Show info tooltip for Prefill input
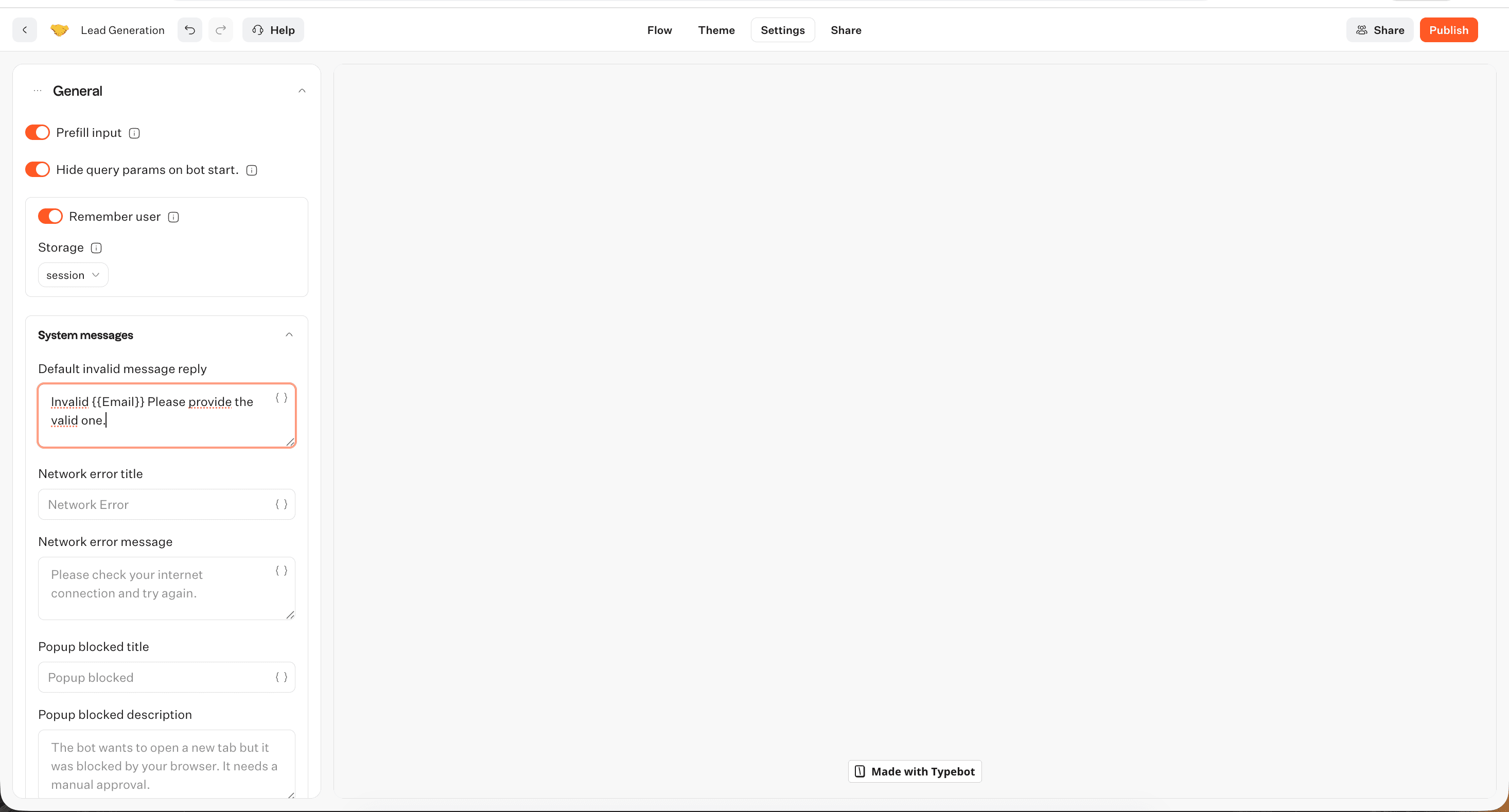Image resolution: width=1509 pixels, height=812 pixels. tap(134, 133)
